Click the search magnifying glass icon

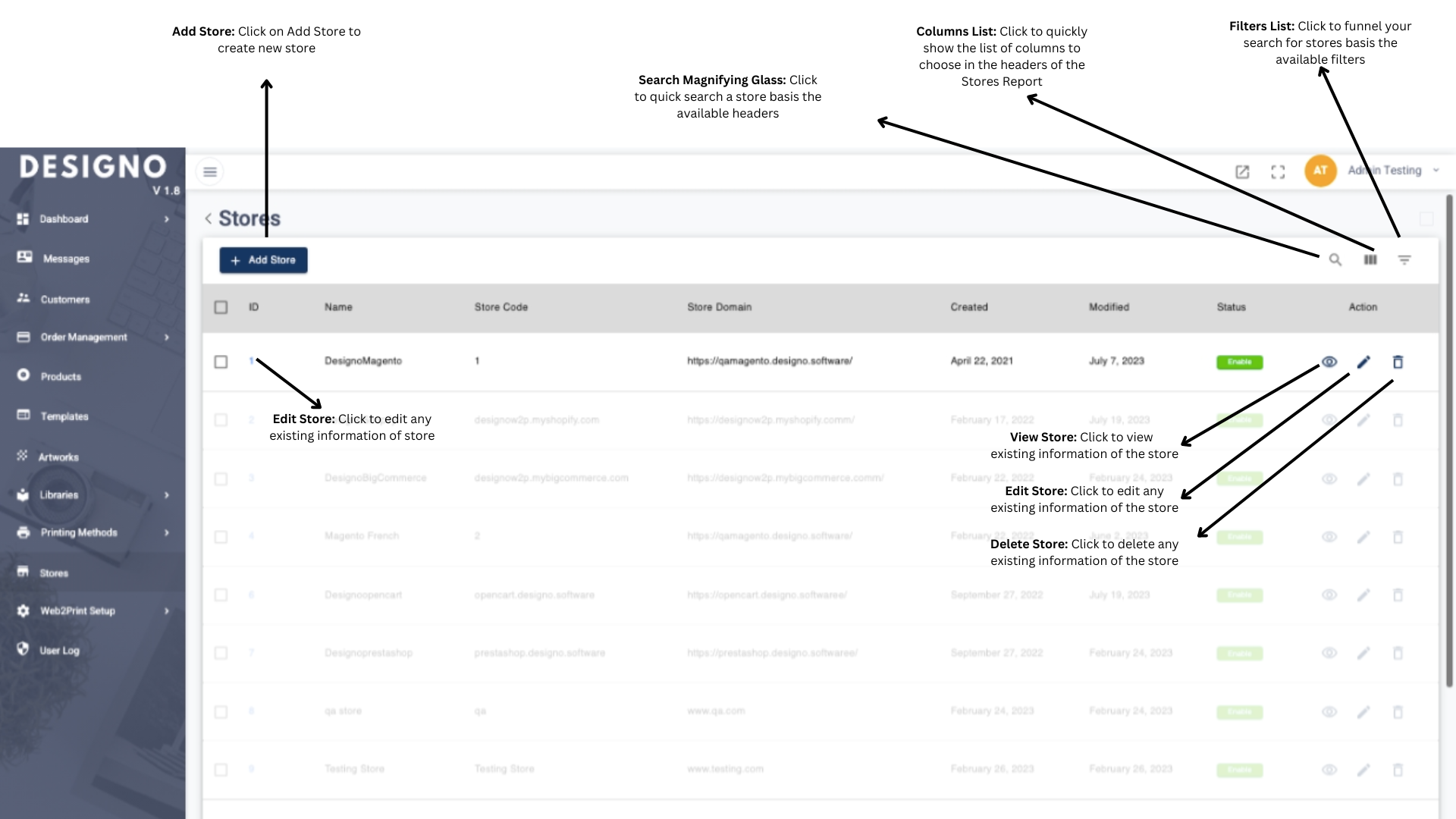click(1335, 260)
